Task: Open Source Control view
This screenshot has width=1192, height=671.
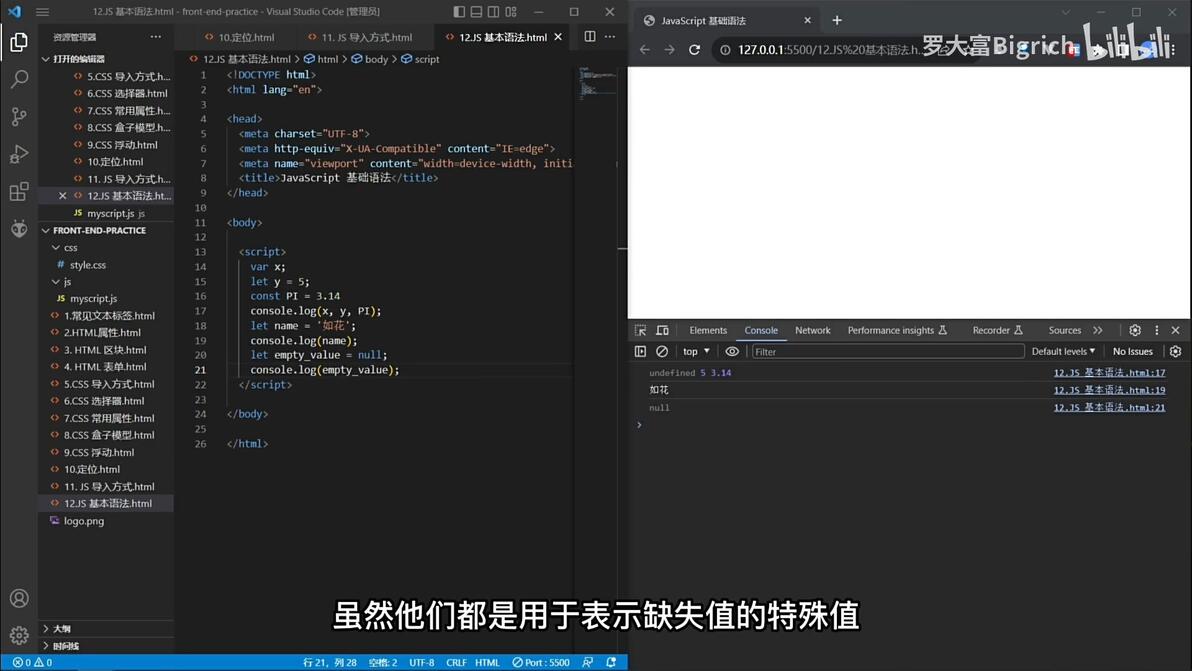Action: tap(19, 116)
